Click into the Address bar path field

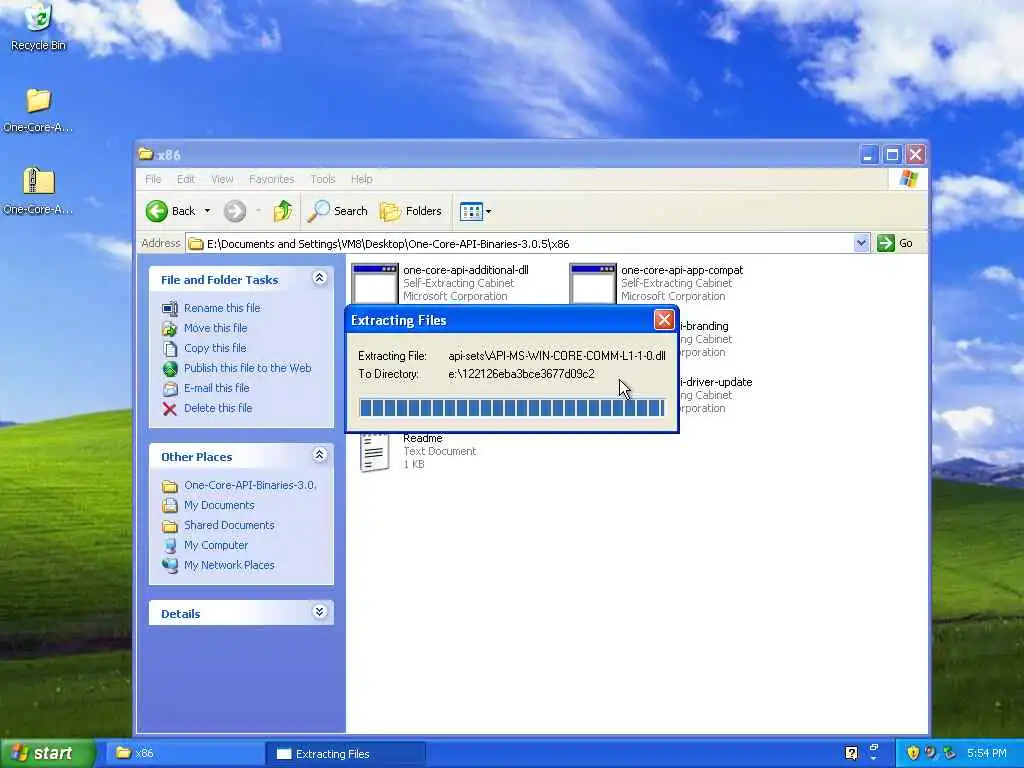(x=519, y=244)
